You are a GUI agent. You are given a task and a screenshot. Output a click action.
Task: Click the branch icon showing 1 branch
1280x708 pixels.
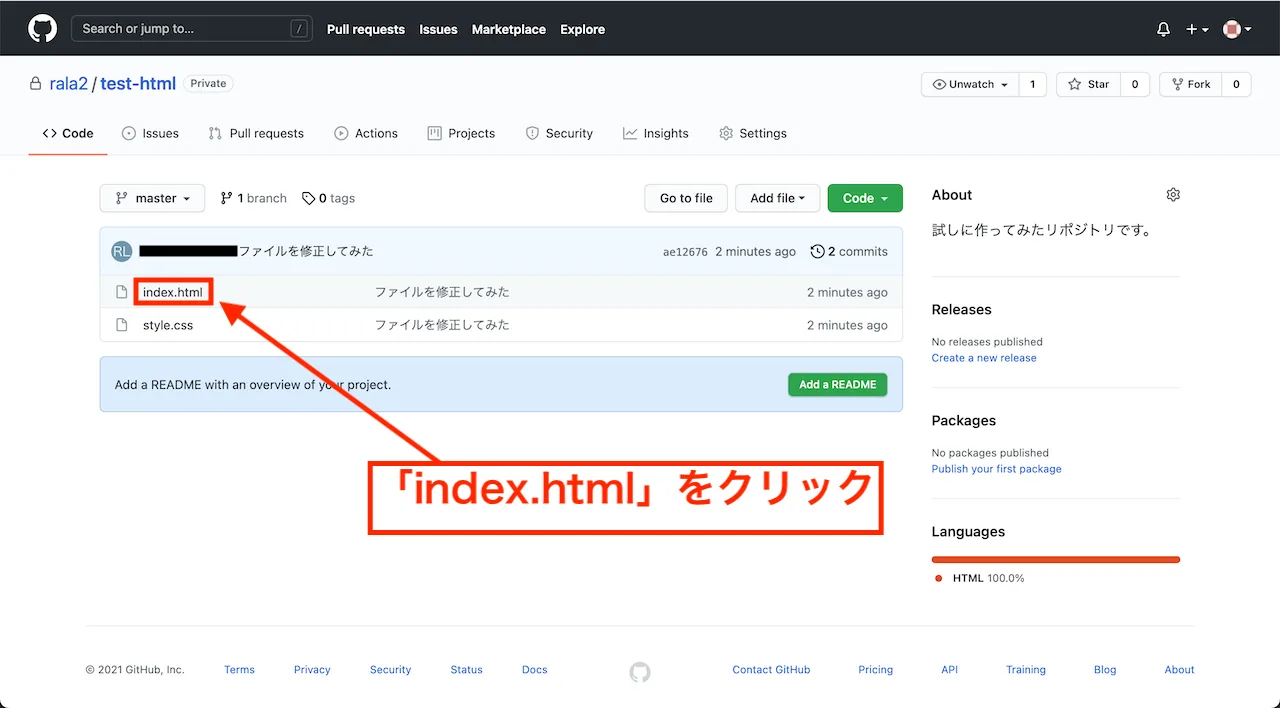tap(225, 198)
